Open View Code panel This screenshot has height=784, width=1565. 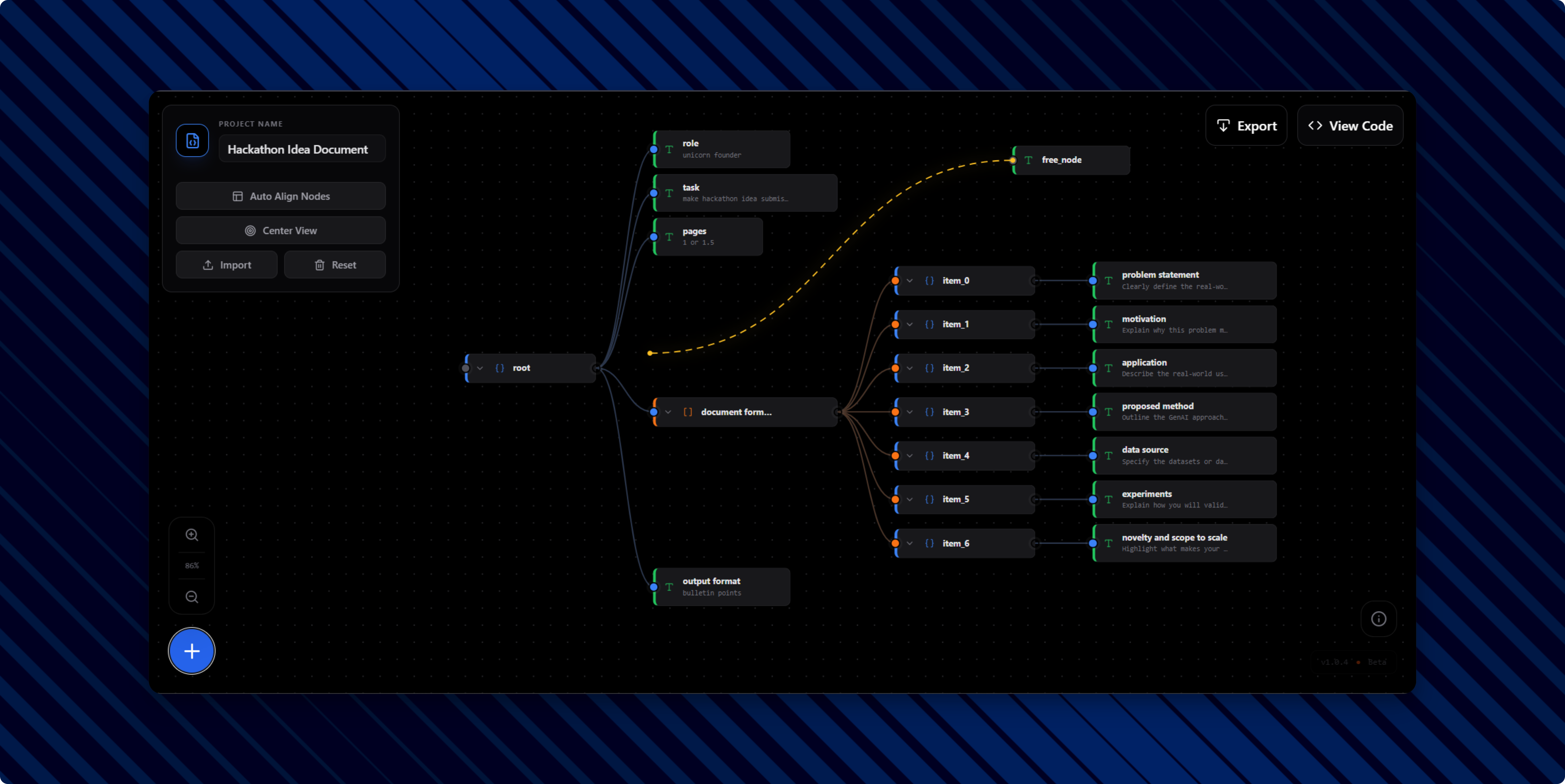pos(1350,126)
